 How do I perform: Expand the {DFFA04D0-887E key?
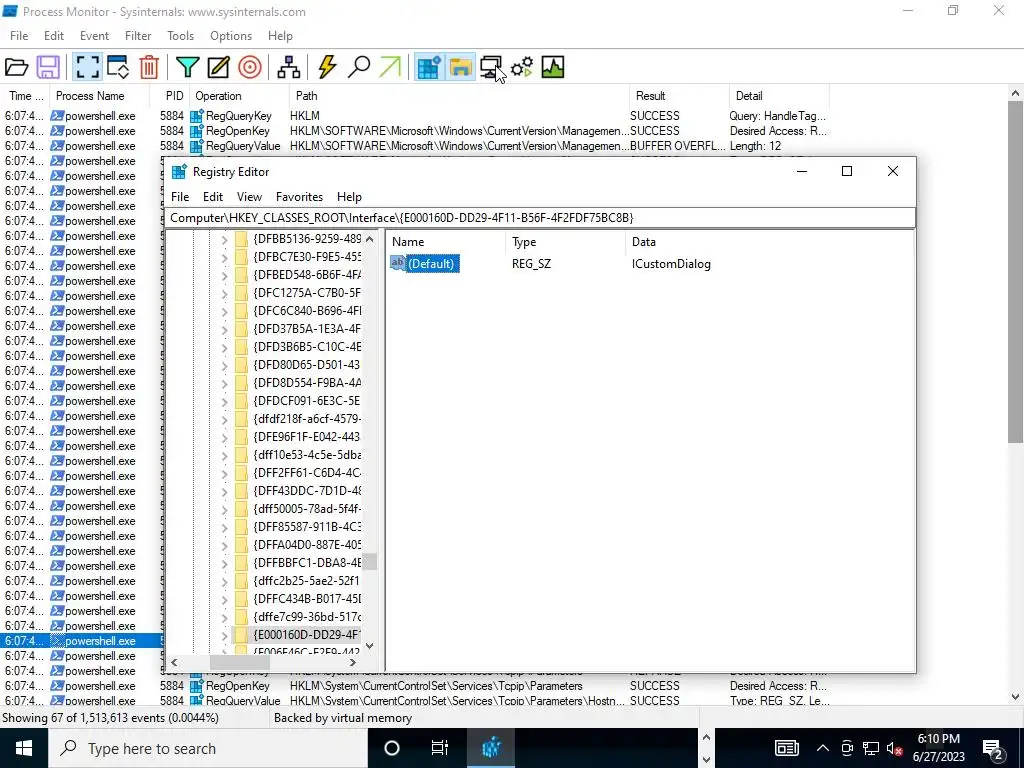pos(224,545)
